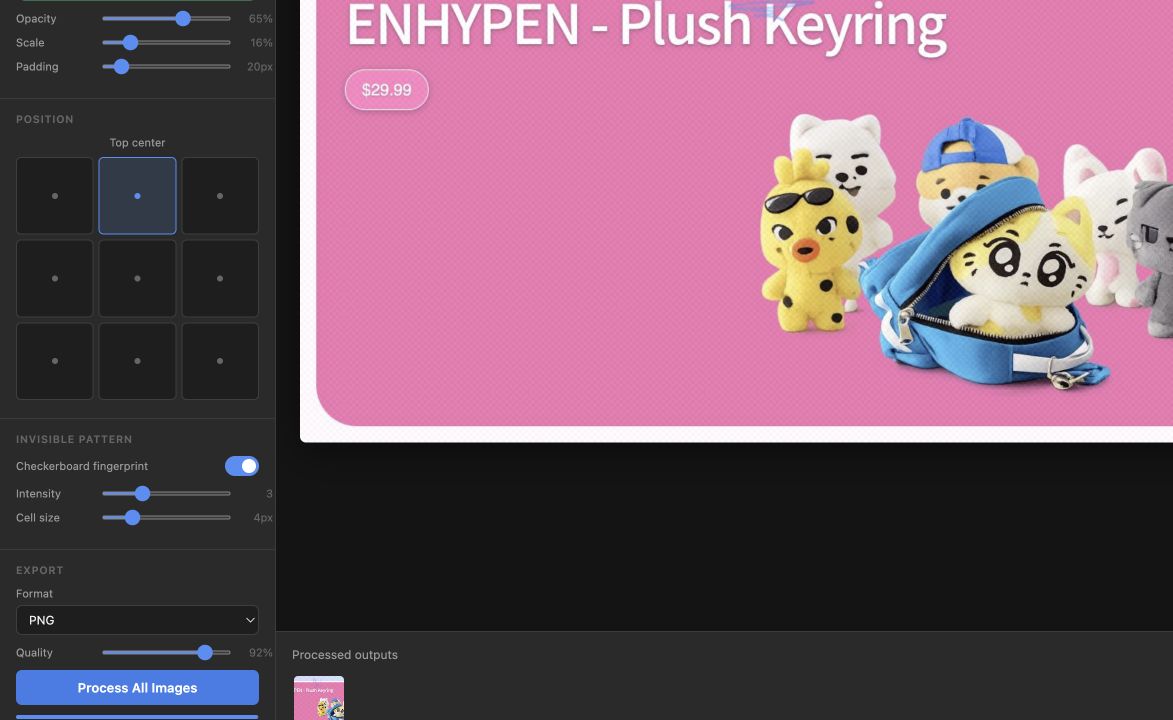This screenshot has width=1173, height=720.
Task: Adjust the Cell size slider
Action: (x=166, y=517)
